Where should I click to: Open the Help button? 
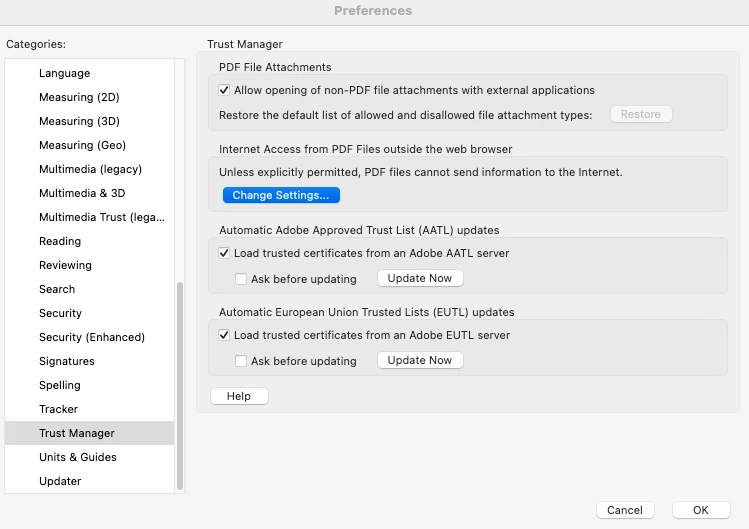[239, 396]
